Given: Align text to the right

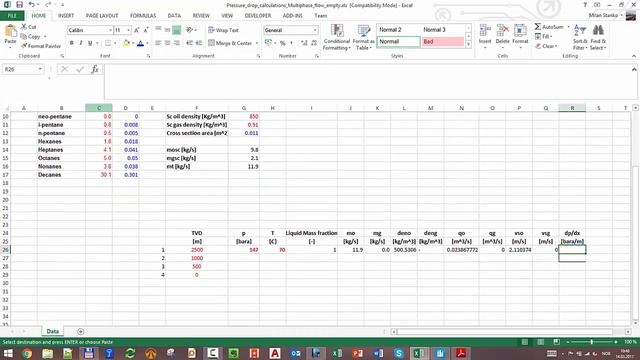Looking at the screenshot, I should click(176, 43).
